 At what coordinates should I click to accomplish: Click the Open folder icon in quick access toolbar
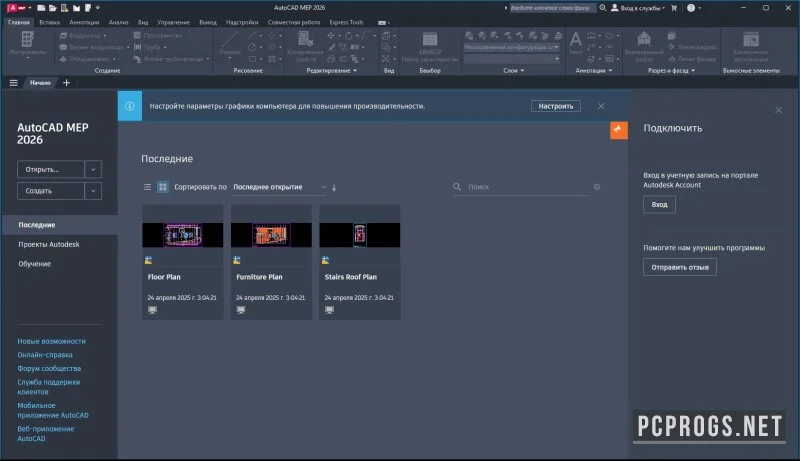tap(53, 8)
